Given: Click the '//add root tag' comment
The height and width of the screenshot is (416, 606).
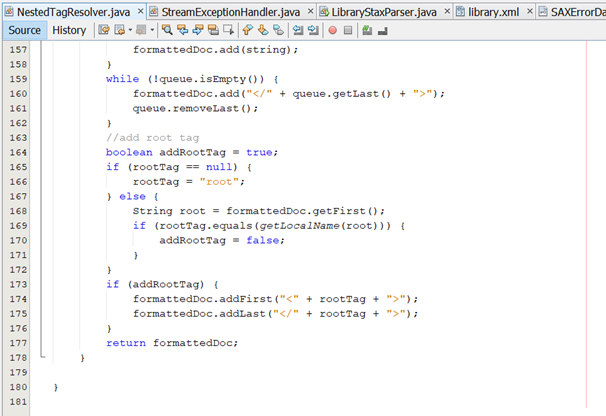Looking at the screenshot, I should point(153,138).
